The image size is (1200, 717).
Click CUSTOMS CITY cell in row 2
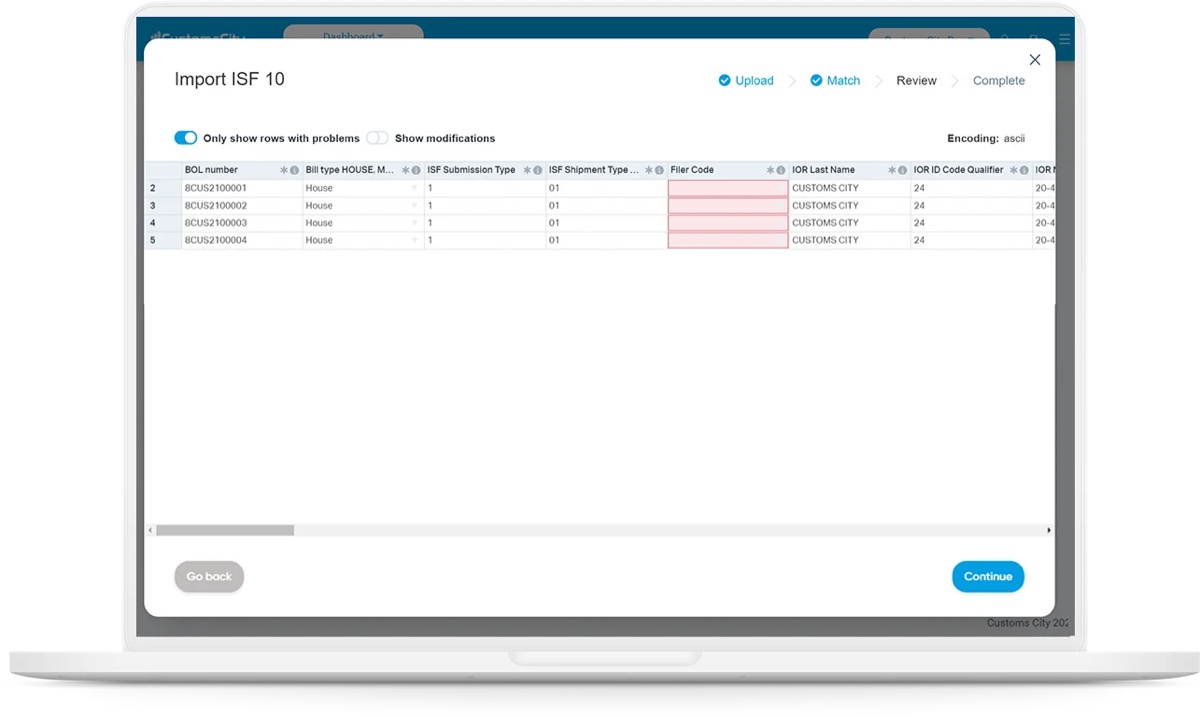click(850, 188)
